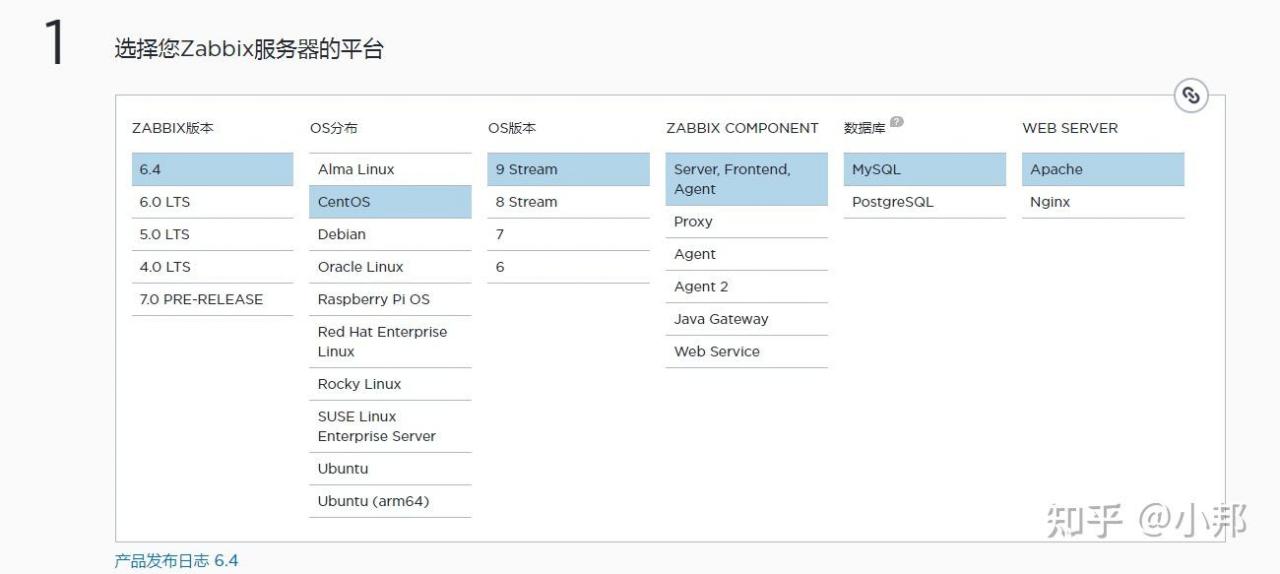
Task: Select the Web Service component
Action: pyautogui.click(x=747, y=351)
